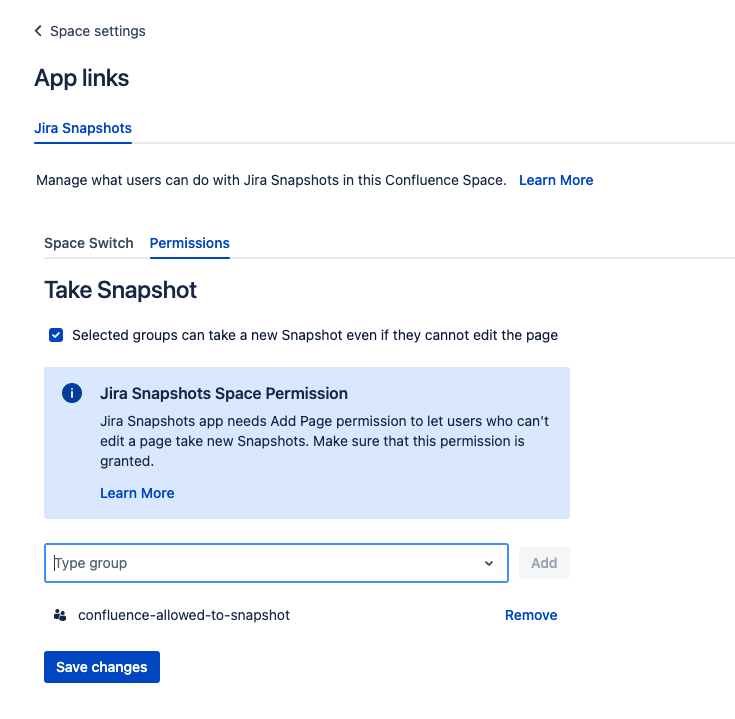Screen dimensions: 735x719
Task: Click the blue info icon in the panel
Action: pos(72,393)
